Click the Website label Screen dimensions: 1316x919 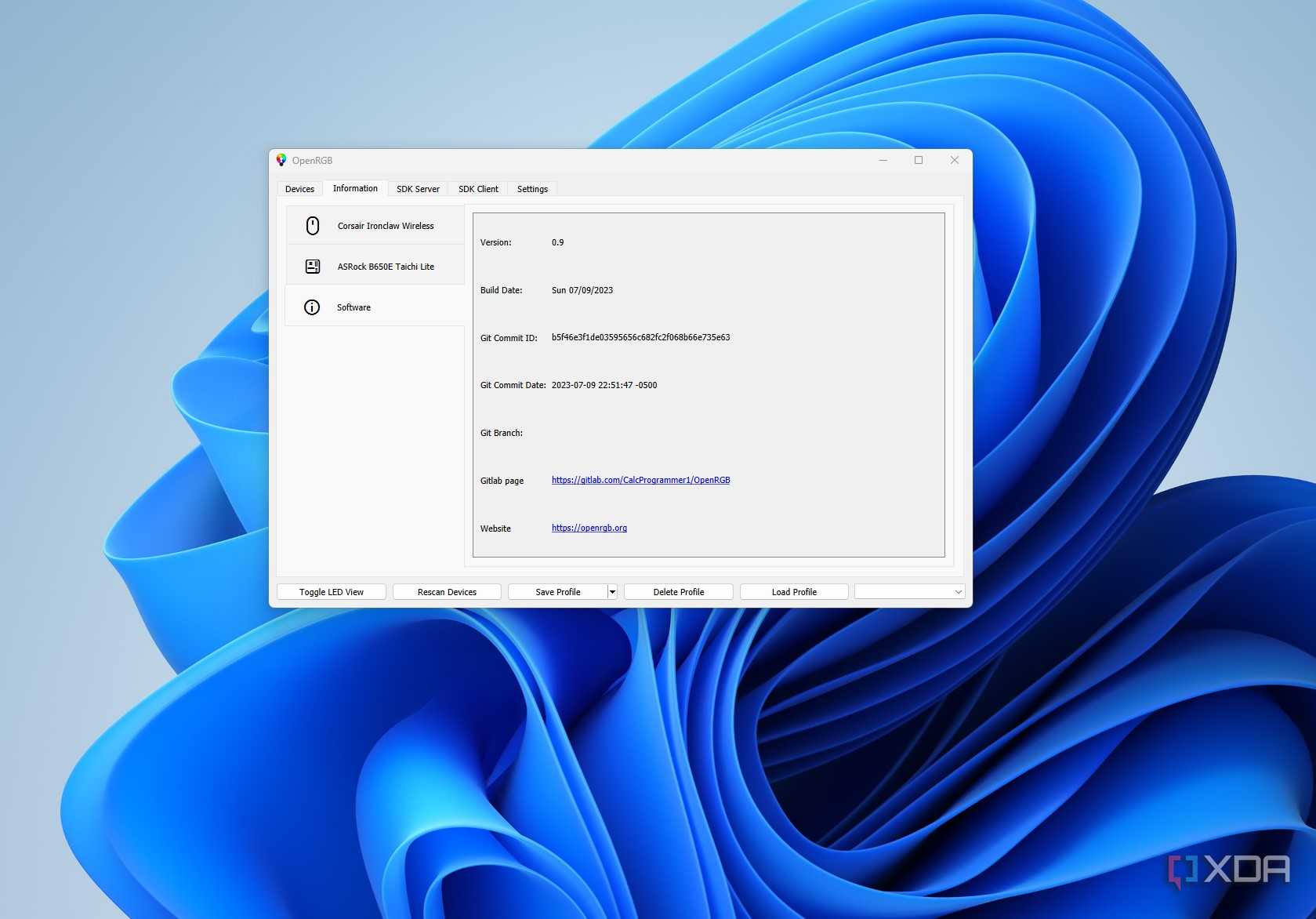(x=495, y=529)
